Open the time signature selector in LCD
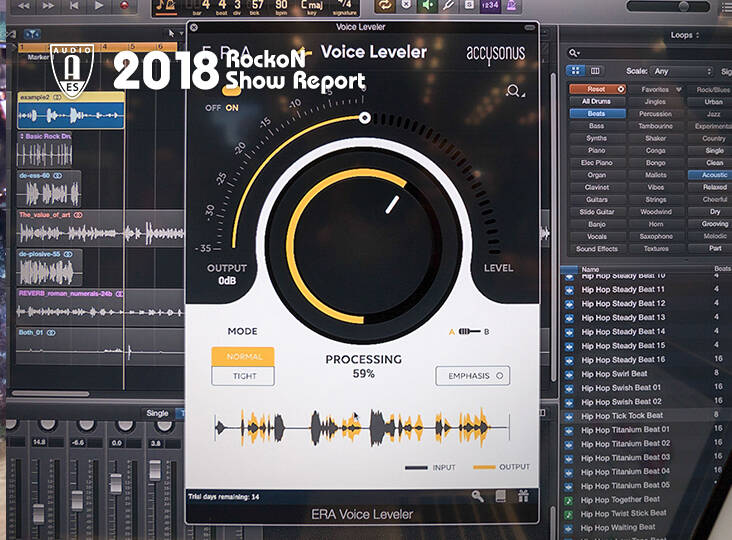732x540 pixels. click(345, 7)
